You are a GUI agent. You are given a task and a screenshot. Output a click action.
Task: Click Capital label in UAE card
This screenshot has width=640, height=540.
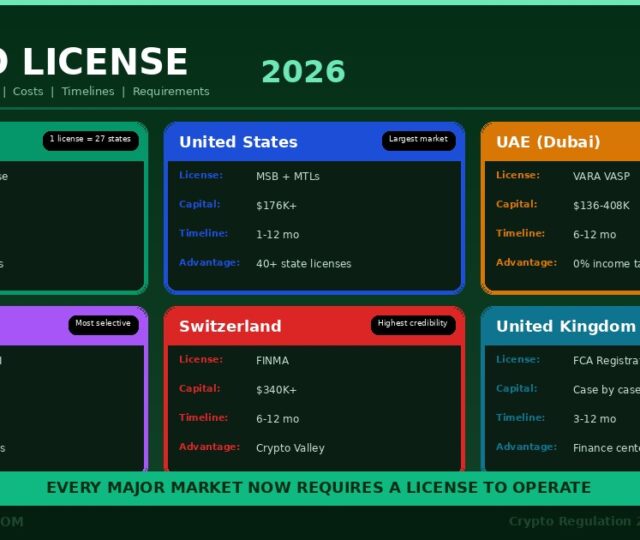[x=517, y=204]
